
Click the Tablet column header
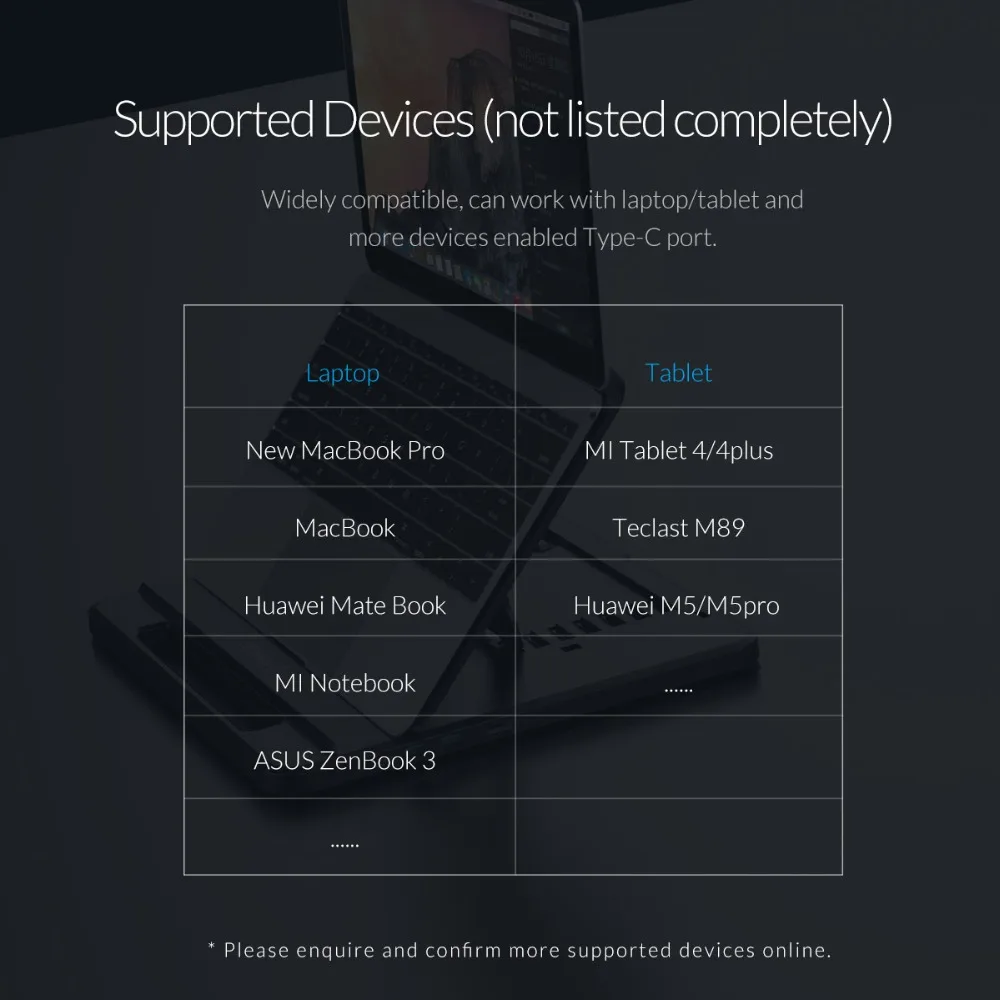coord(679,372)
